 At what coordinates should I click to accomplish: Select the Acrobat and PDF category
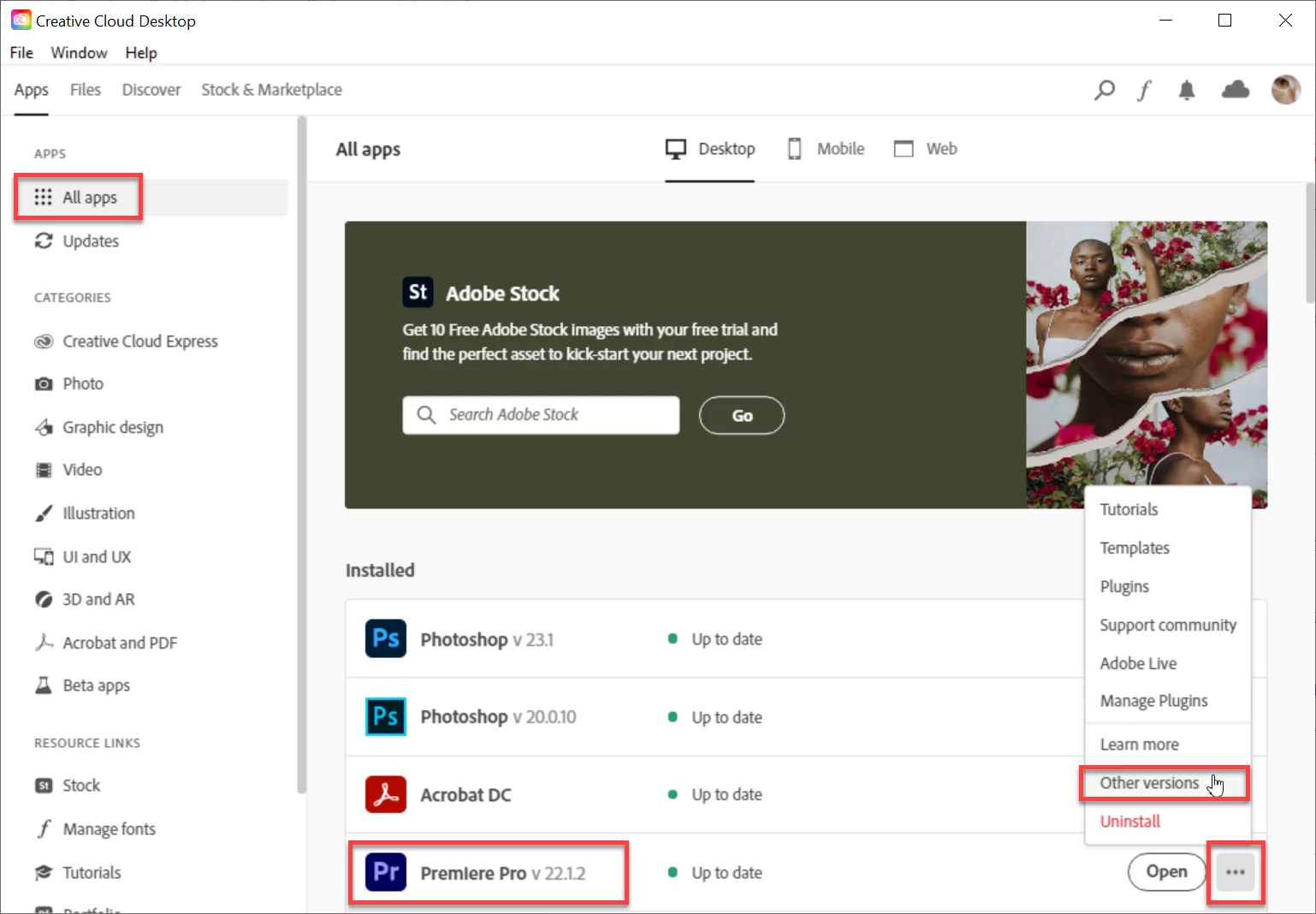click(x=105, y=643)
